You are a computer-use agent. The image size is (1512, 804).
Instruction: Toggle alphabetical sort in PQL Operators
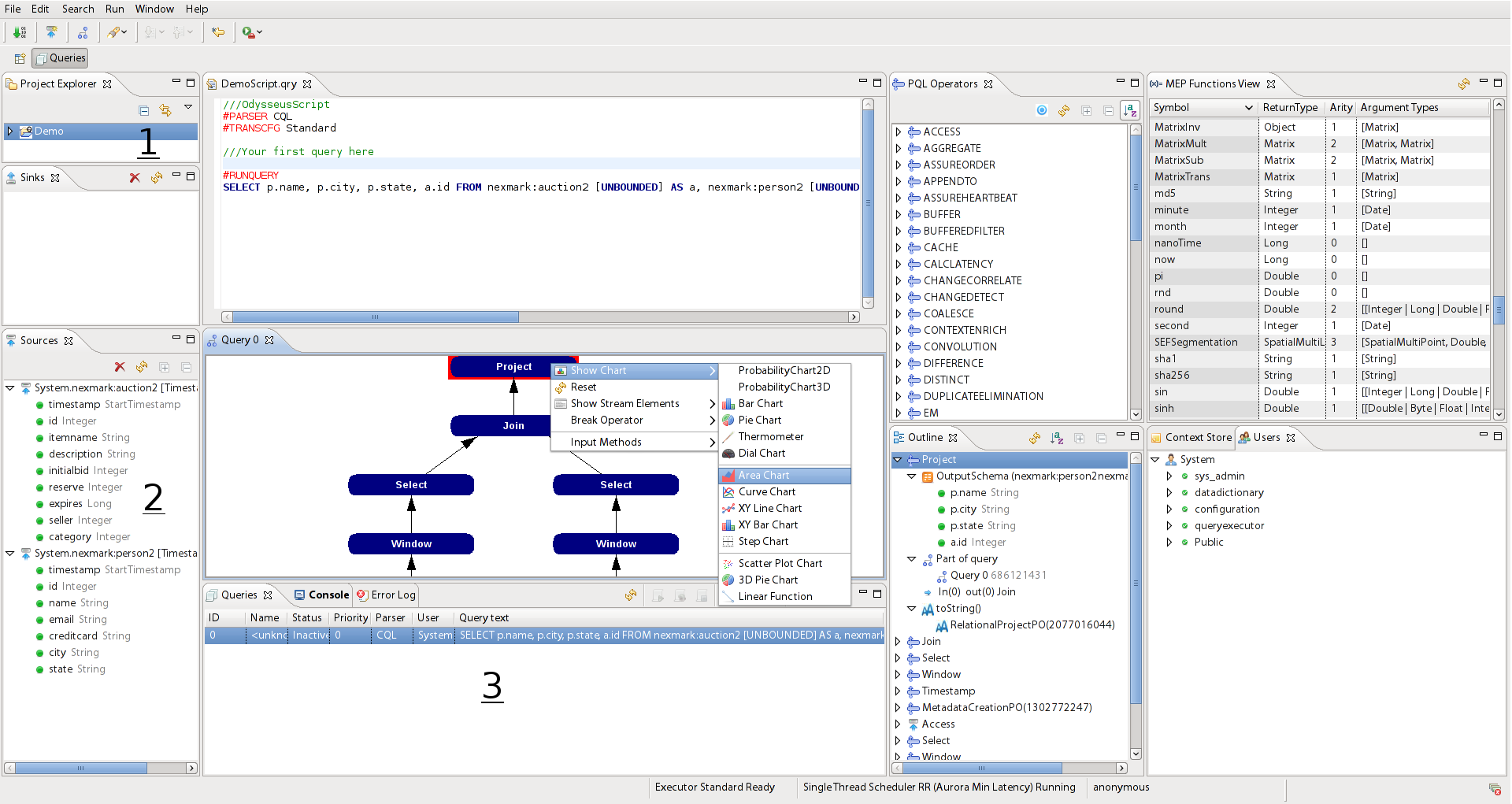pos(1130,110)
